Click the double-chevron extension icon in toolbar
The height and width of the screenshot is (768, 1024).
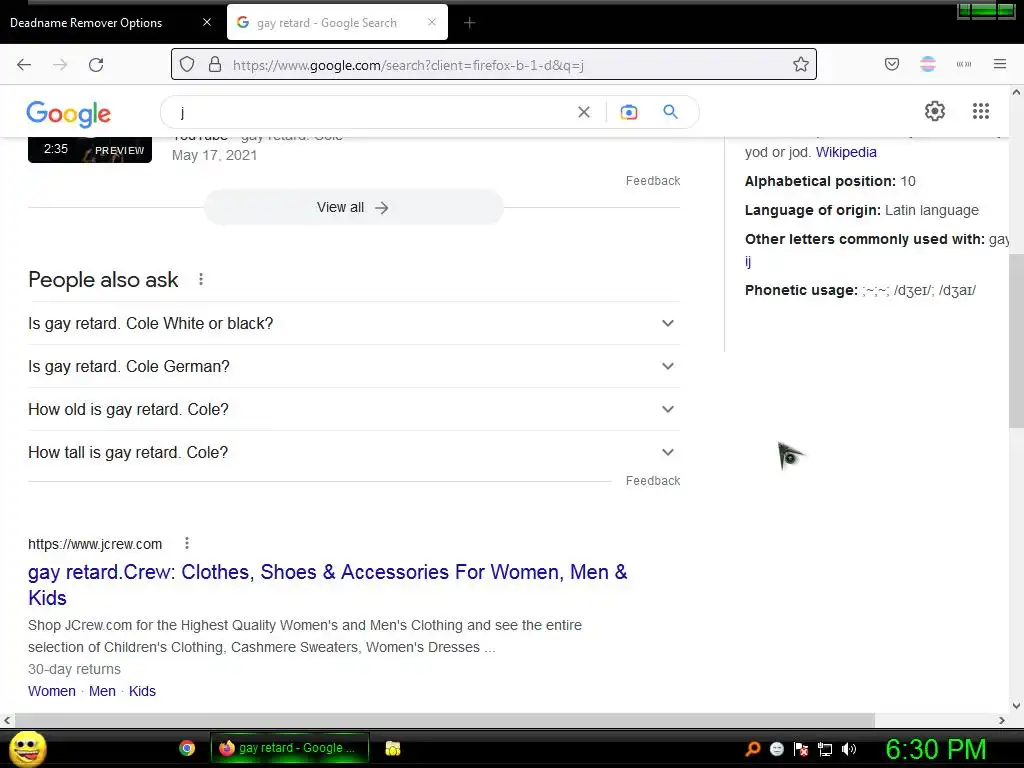[x=964, y=64]
